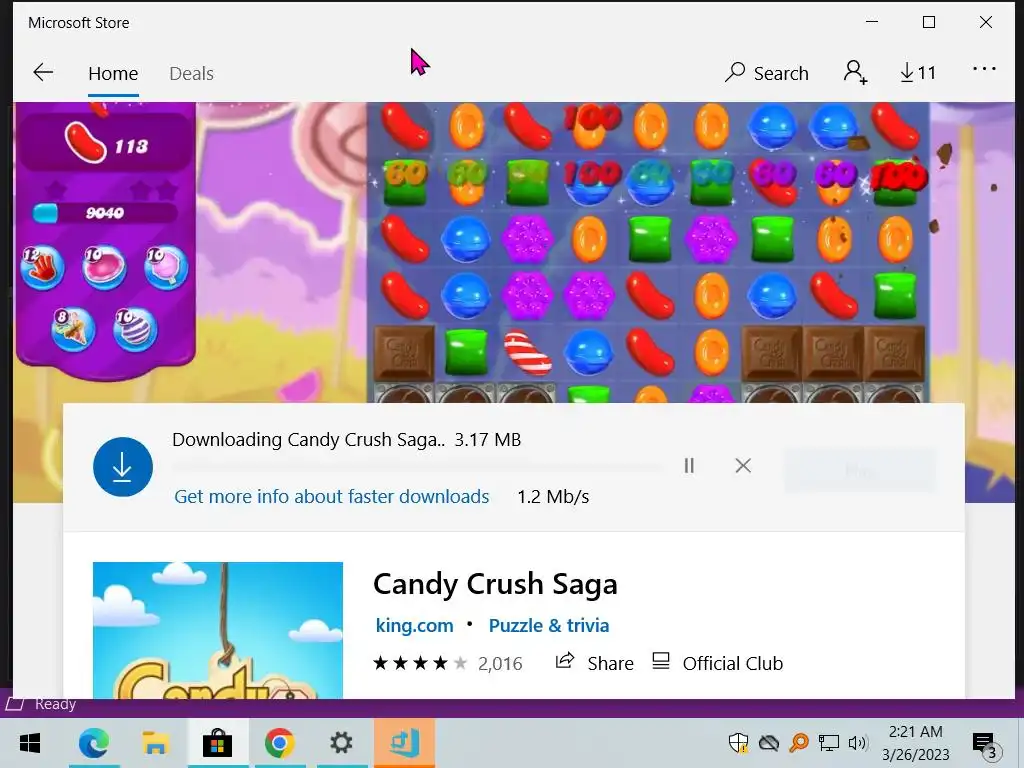Image resolution: width=1024 pixels, height=768 pixels.
Task: Click the Ready status bar label
Action: click(56, 704)
